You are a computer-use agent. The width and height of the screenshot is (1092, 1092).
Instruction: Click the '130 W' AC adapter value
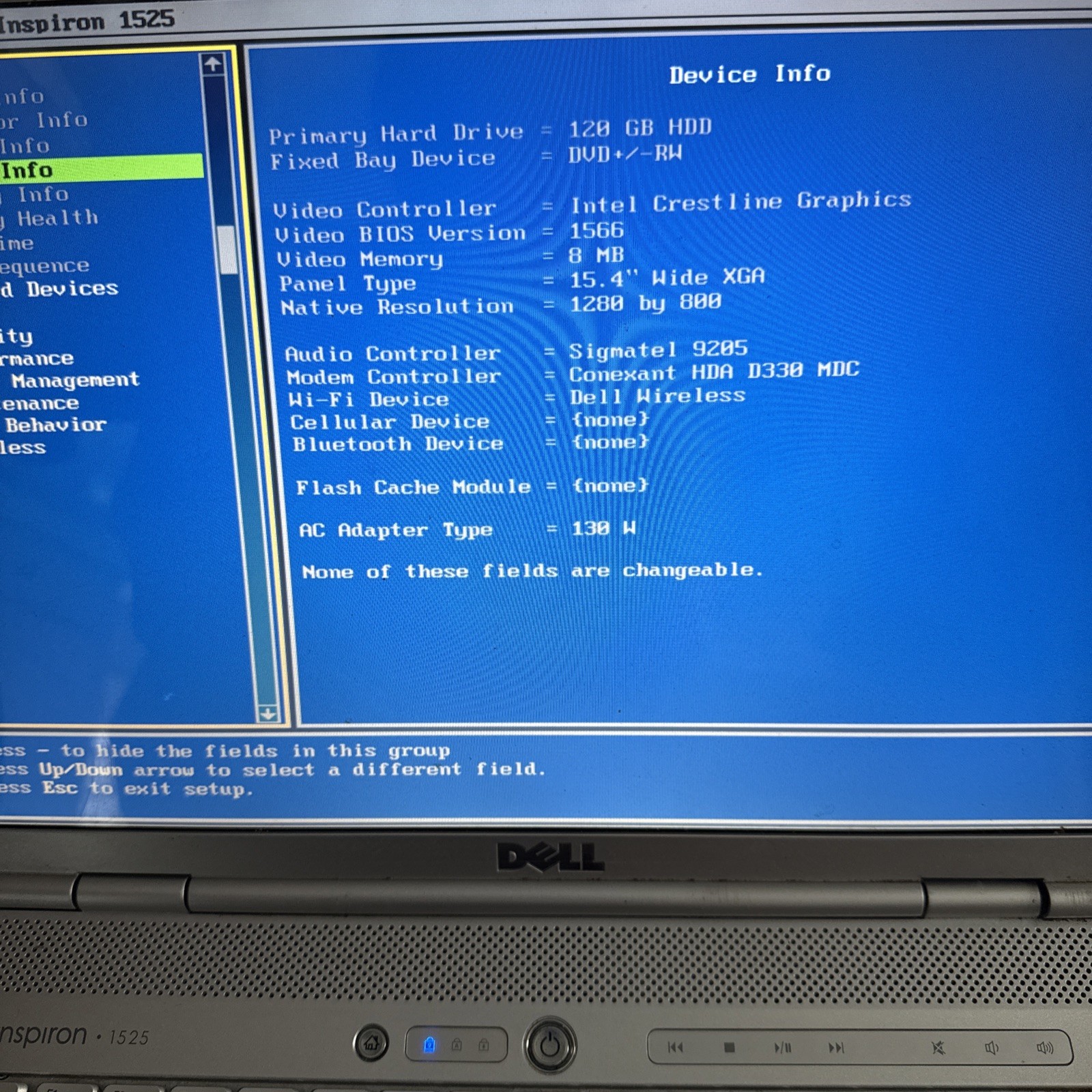(x=604, y=528)
